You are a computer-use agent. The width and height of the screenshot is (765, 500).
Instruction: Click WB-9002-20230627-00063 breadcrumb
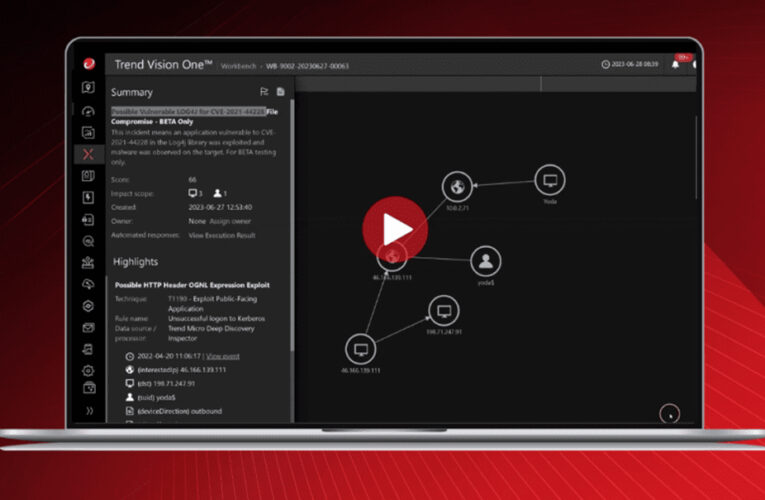307,66
